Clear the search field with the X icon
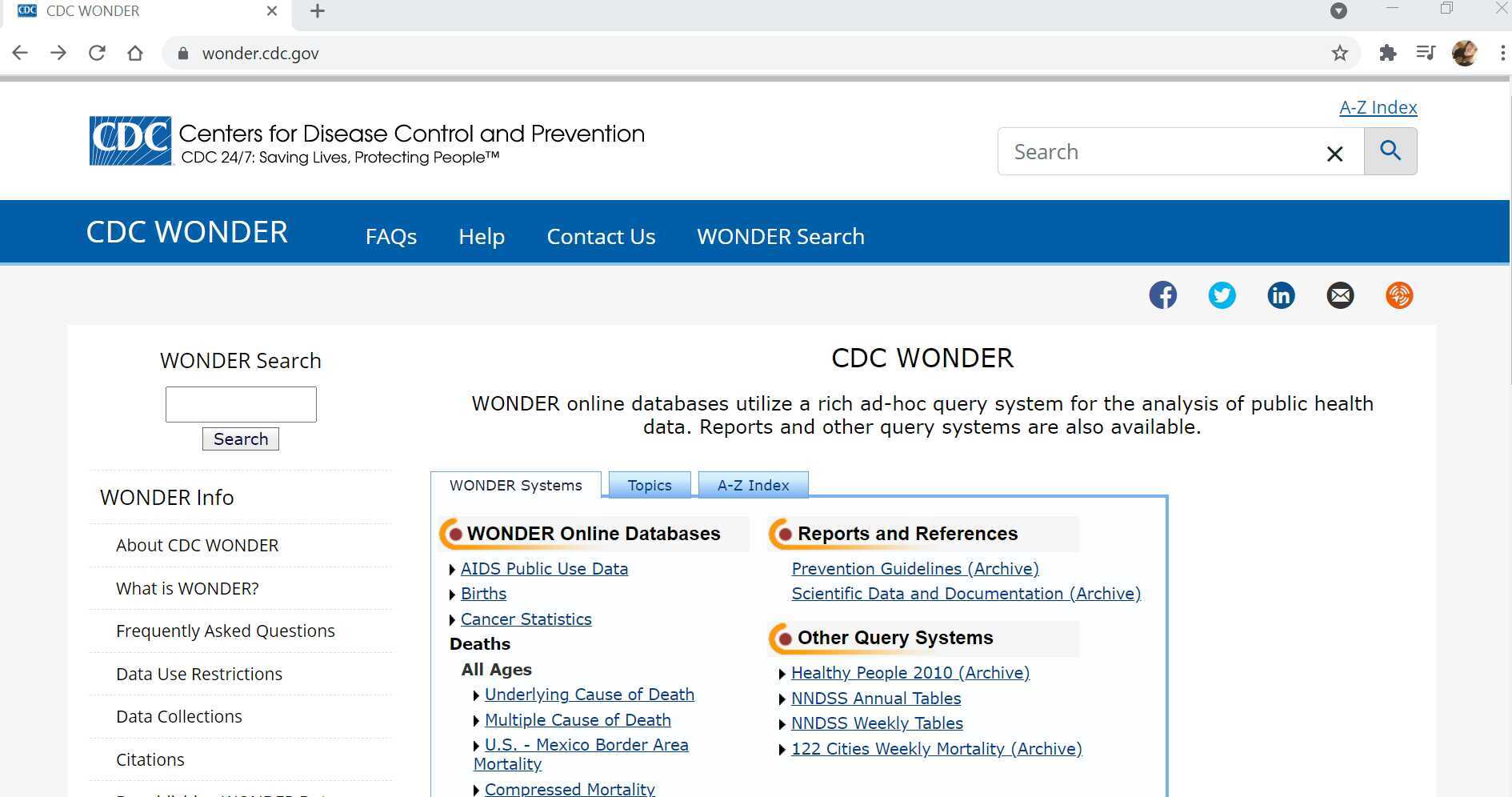 tap(1334, 154)
